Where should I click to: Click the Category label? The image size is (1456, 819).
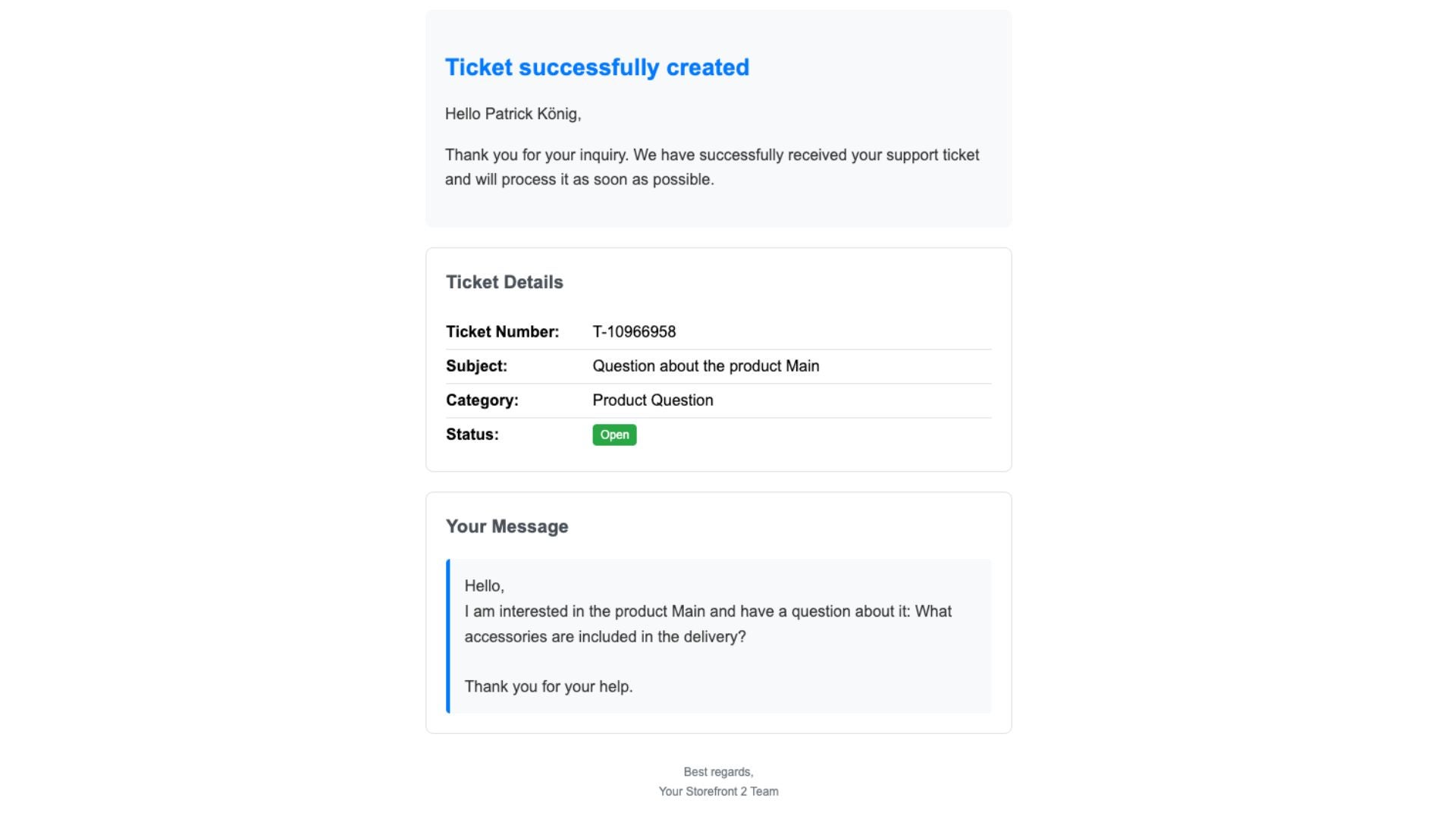pos(482,400)
